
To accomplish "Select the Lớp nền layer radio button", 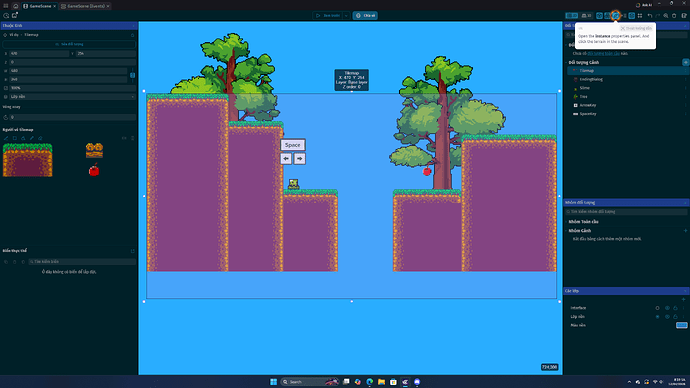I will [657, 317].
